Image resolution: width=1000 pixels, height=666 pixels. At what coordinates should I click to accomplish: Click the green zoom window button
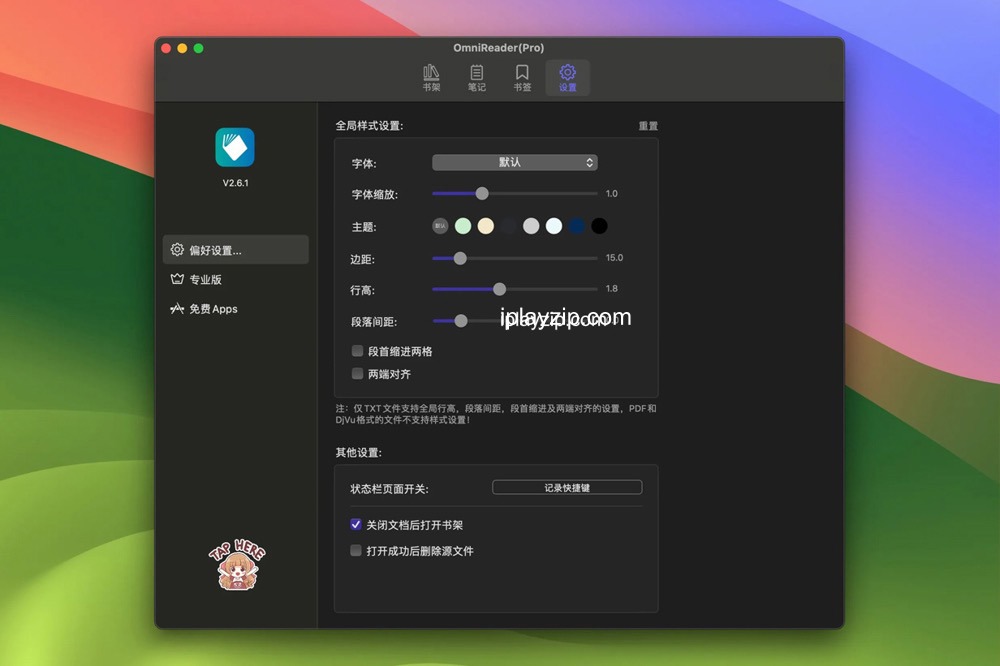click(x=198, y=48)
